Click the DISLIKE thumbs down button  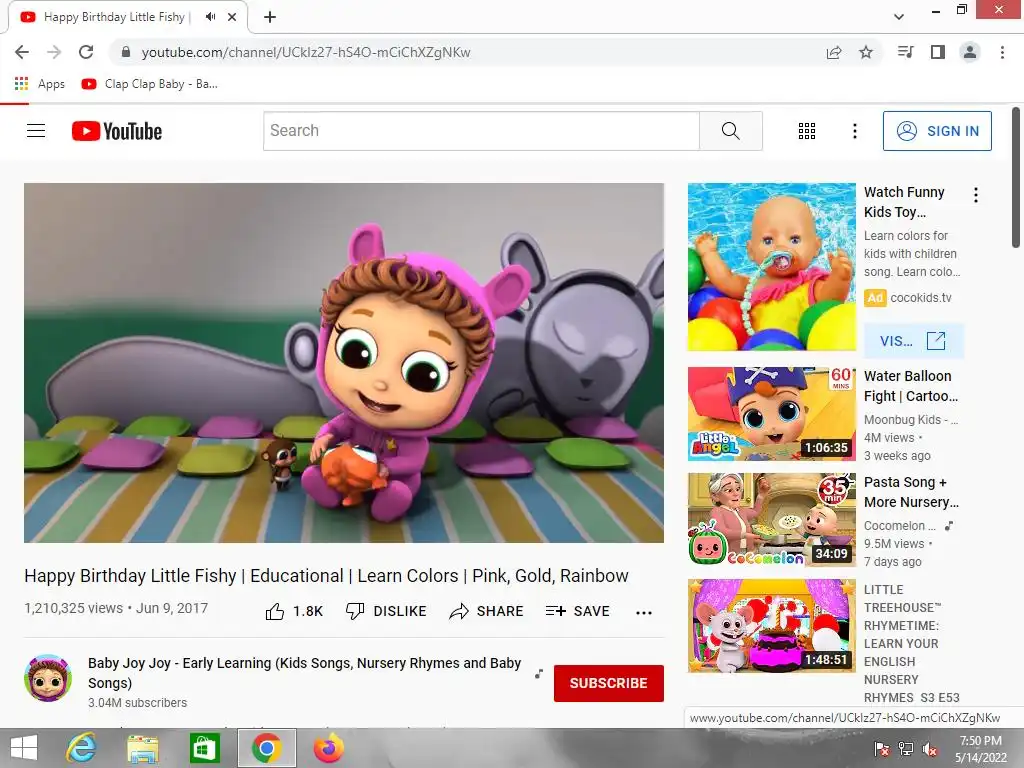(386, 611)
